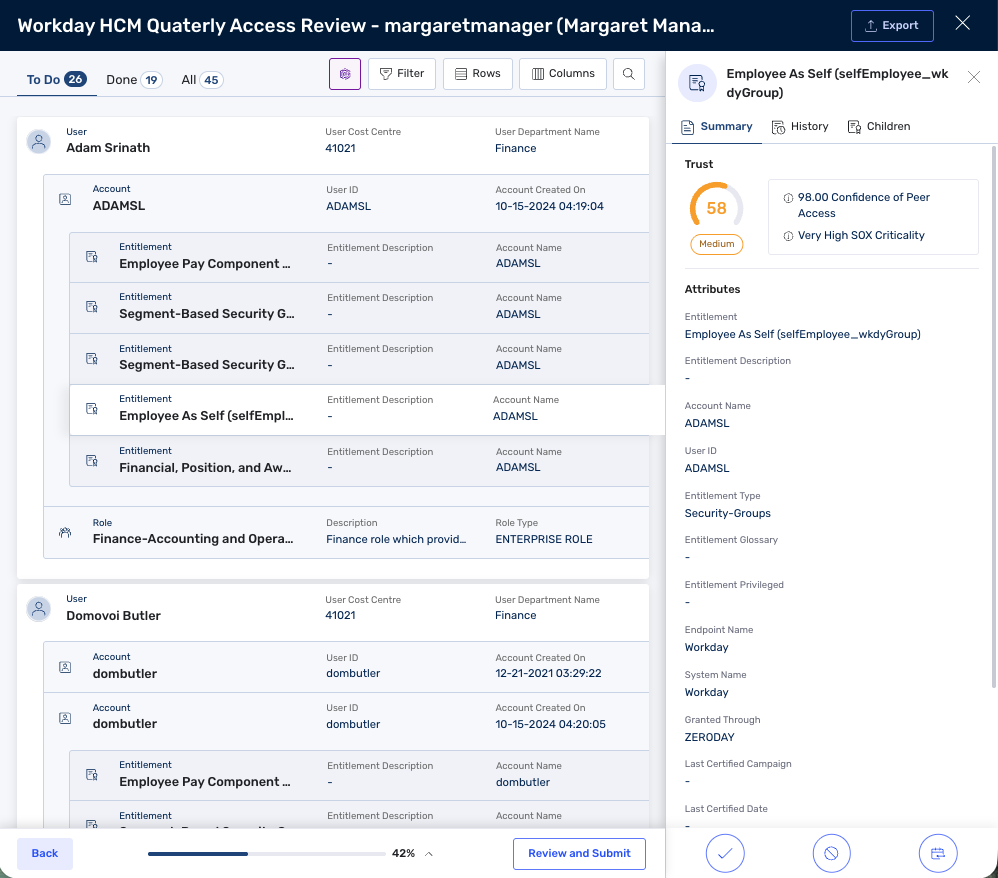Viewport: 998px width, 878px height.
Task: Open the History tab
Action: tap(800, 127)
